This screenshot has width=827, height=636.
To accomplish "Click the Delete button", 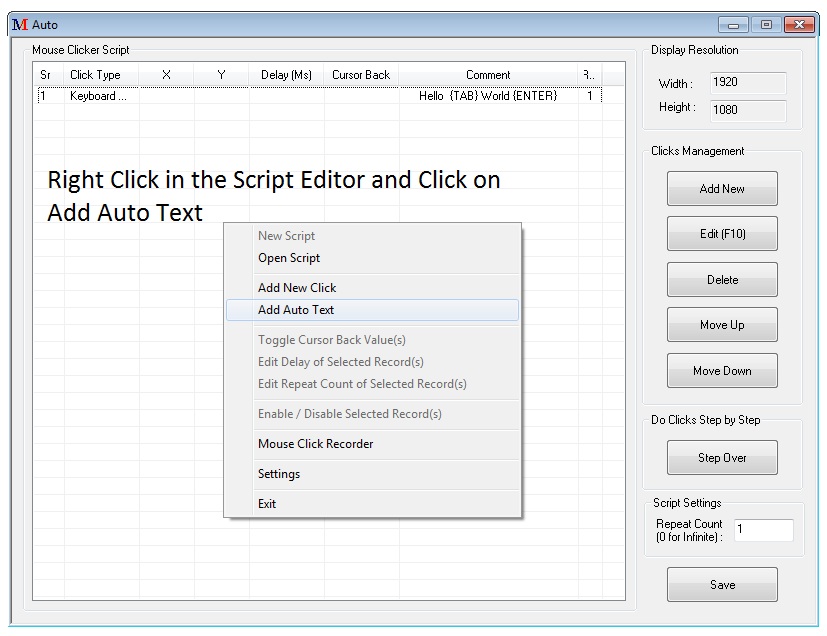I will click(x=721, y=279).
